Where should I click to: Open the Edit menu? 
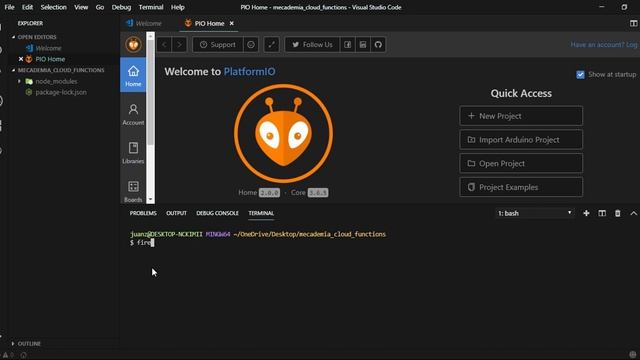(x=27, y=7)
